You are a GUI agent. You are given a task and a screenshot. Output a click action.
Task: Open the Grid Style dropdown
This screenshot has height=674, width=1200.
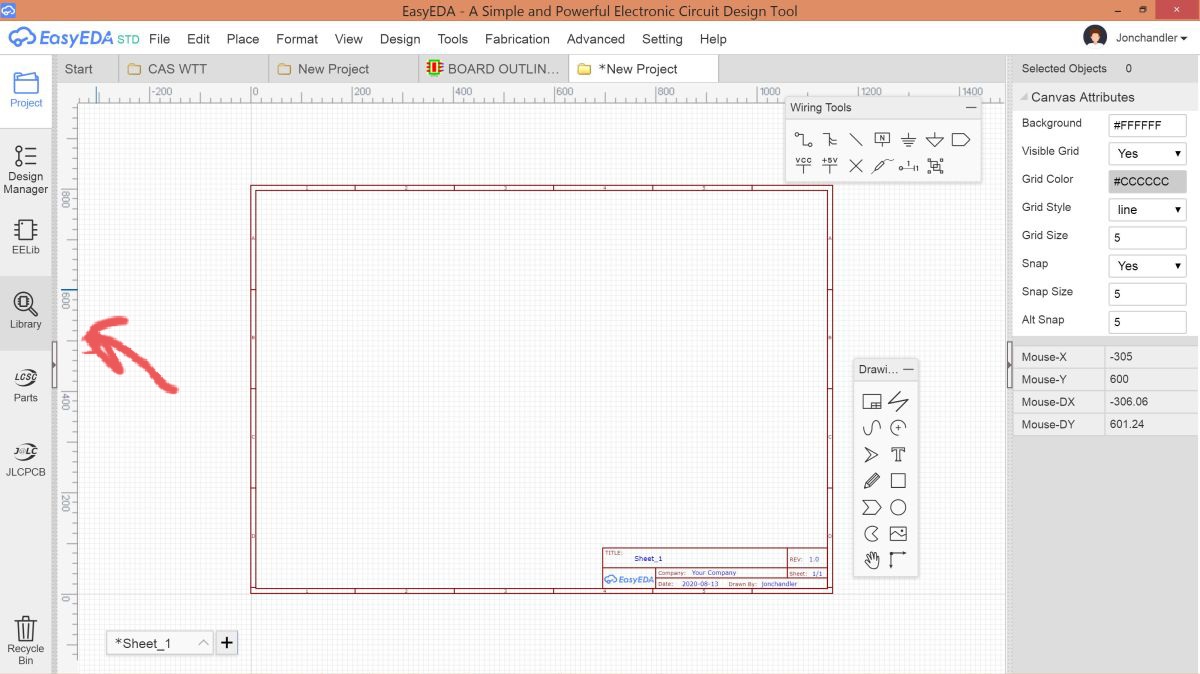[1147, 210]
